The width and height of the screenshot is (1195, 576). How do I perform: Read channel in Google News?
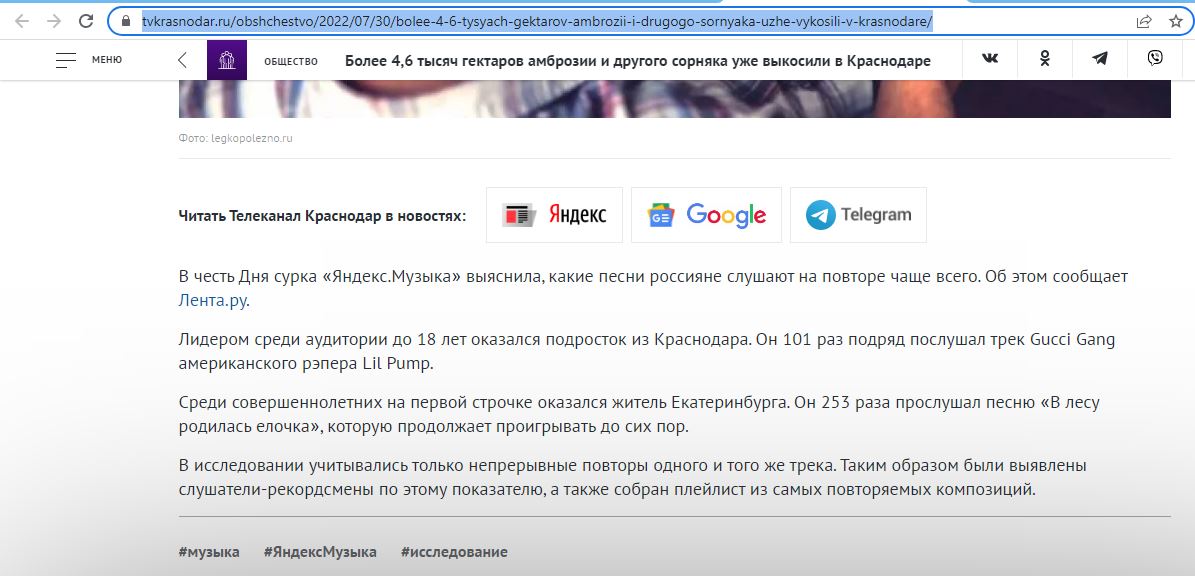click(x=706, y=215)
